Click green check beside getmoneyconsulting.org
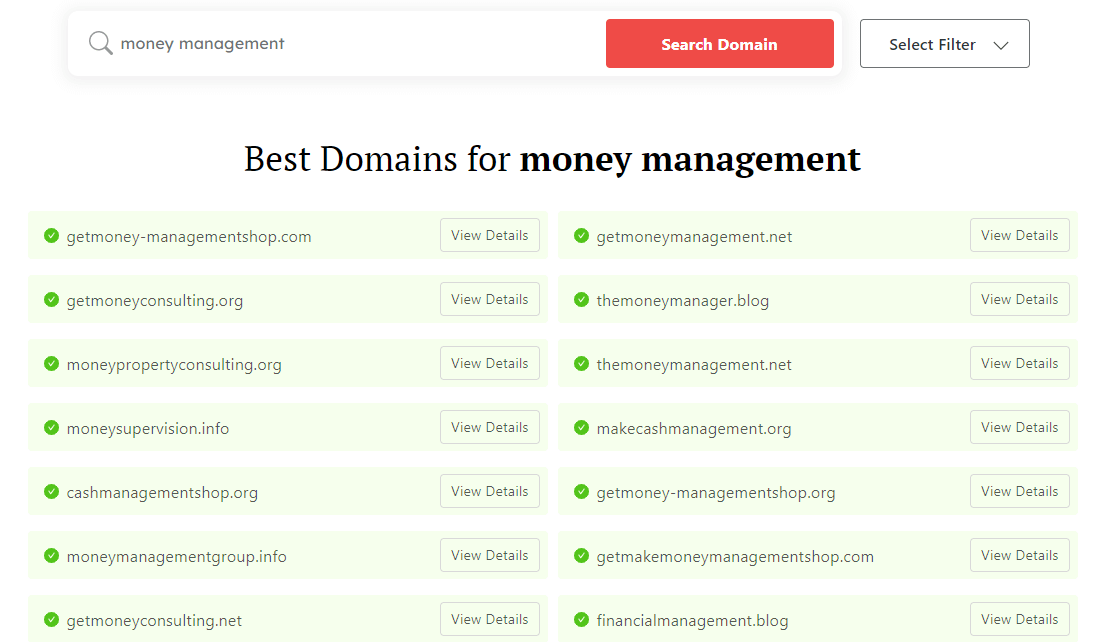The height and width of the screenshot is (642, 1112). (51, 299)
